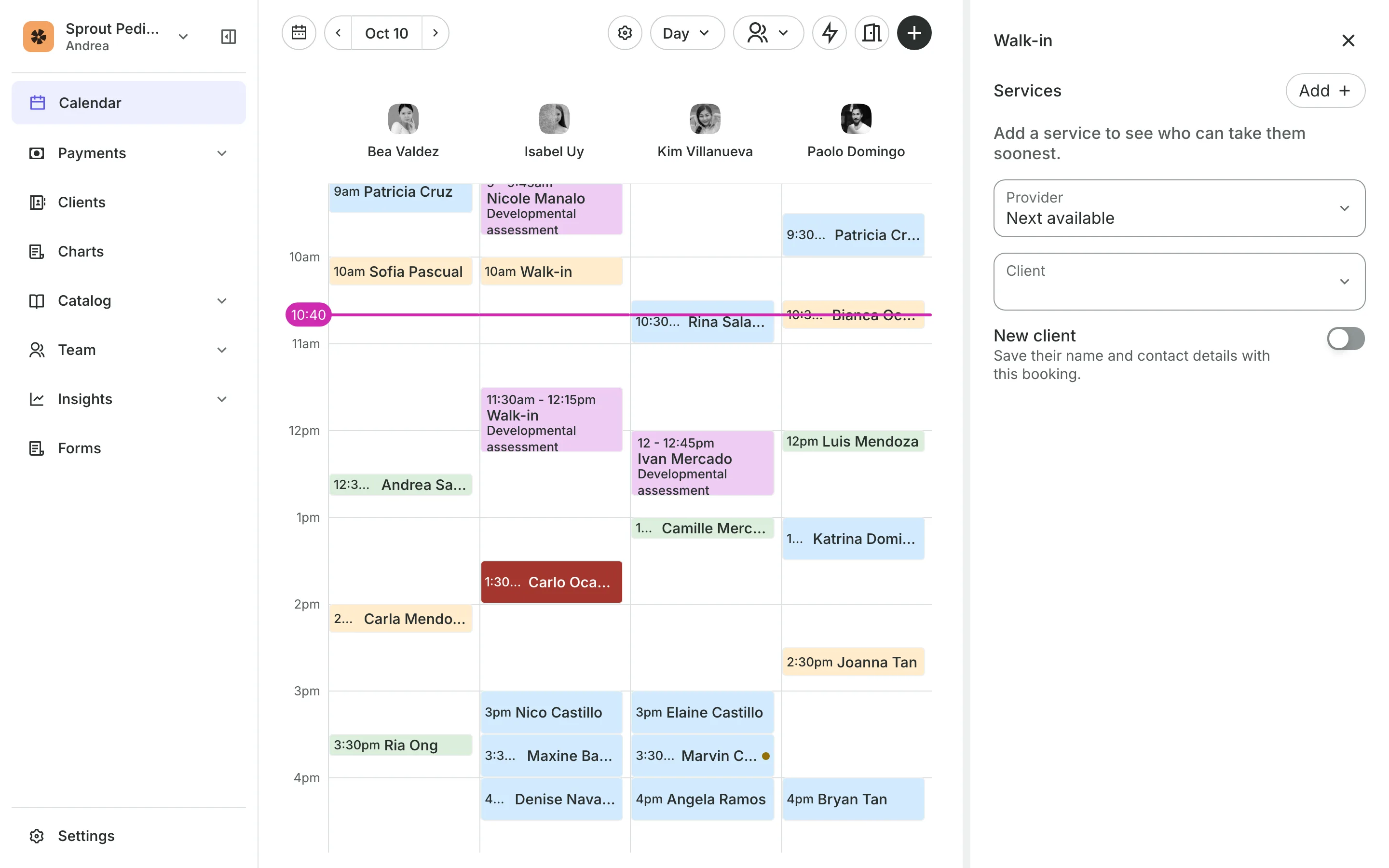Open the Clients page
1389x868 pixels.
point(129,202)
